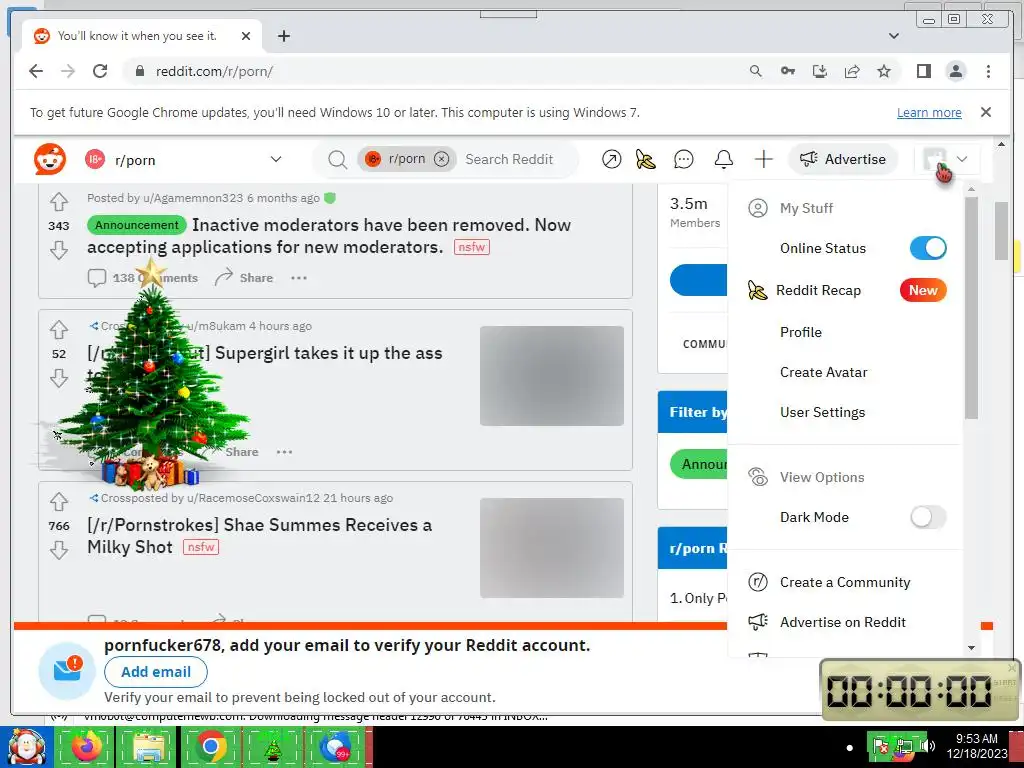Viewport: 1024px width, 768px height.
Task: Dismiss the Chrome update info bar
Action: point(985,112)
